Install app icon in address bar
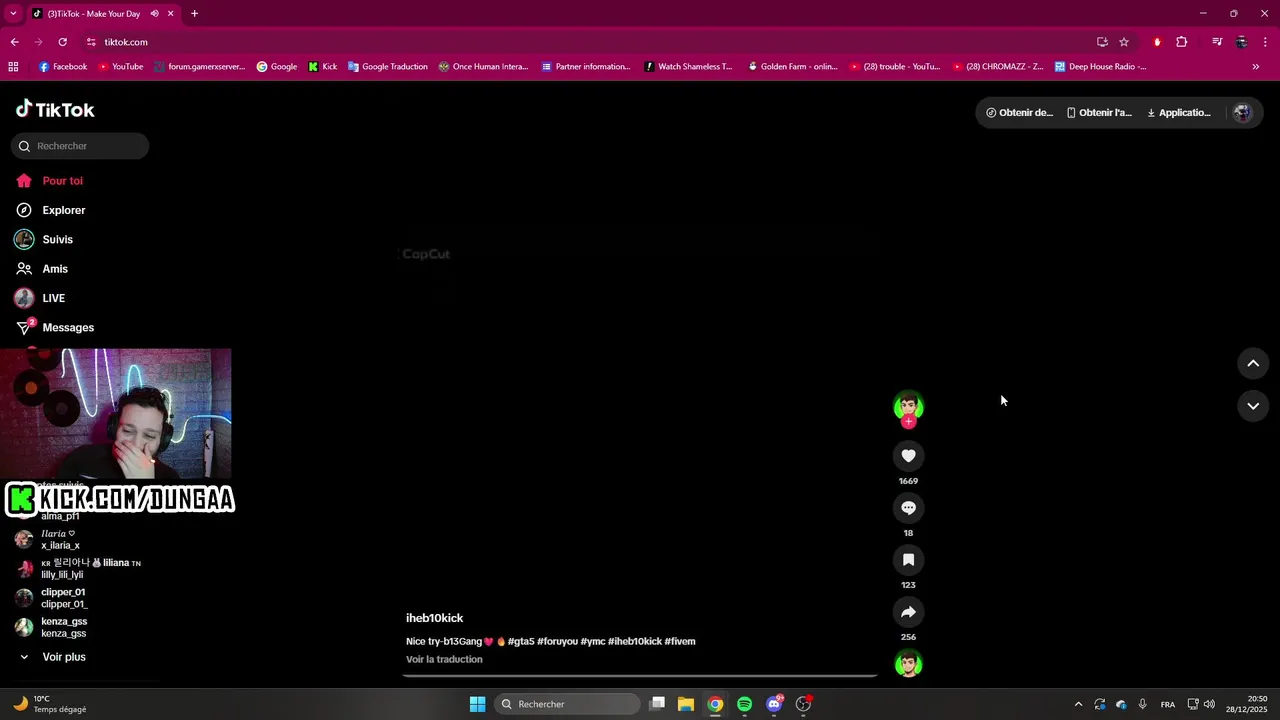Viewport: 1280px width, 720px height. click(1102, 42)
